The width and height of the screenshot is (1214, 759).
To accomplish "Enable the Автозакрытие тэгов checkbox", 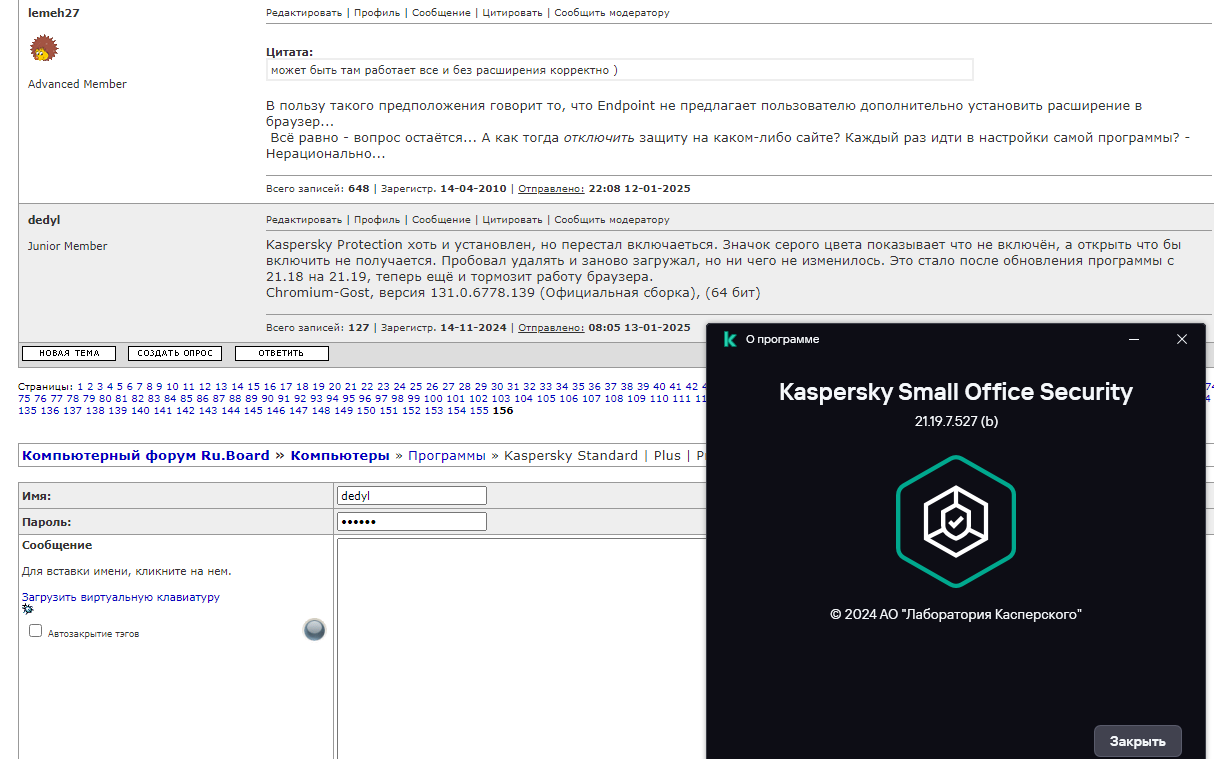I will [36, 631].
